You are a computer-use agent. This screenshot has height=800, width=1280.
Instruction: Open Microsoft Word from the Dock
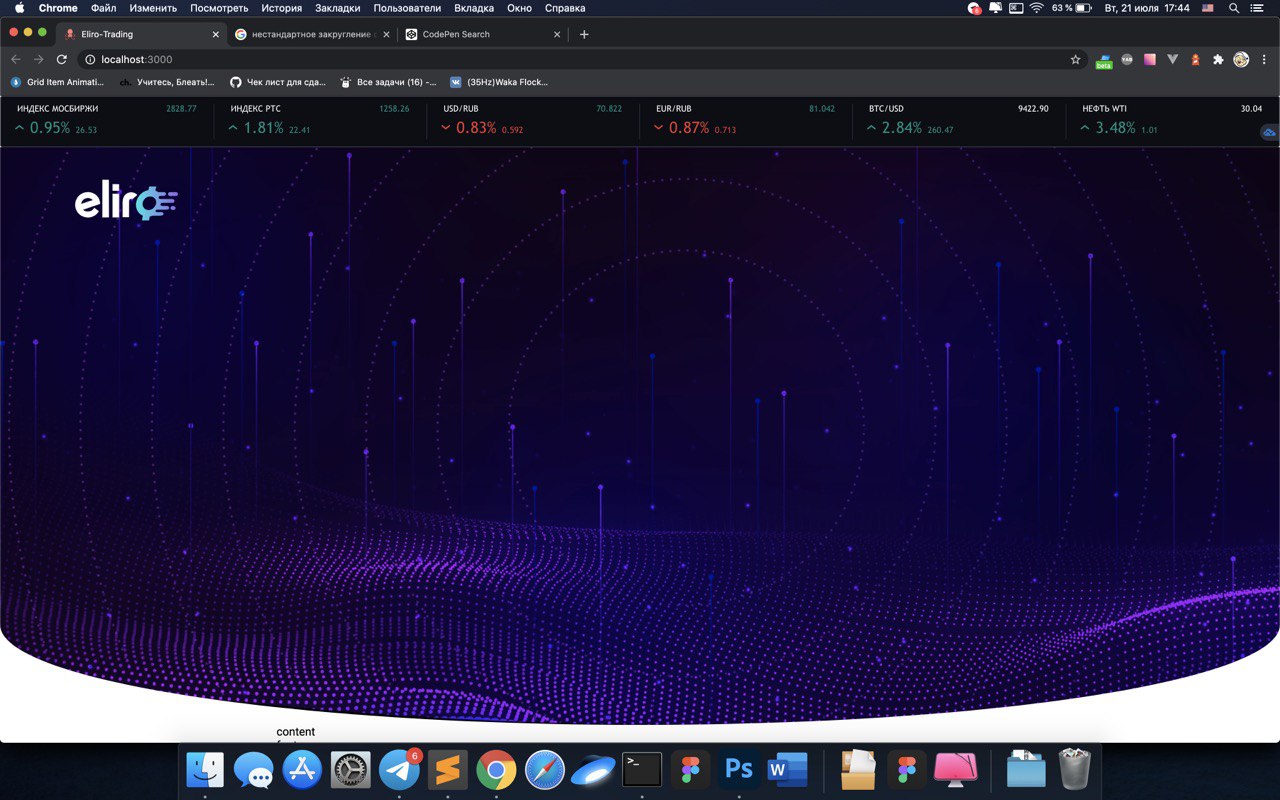point(787,770)
